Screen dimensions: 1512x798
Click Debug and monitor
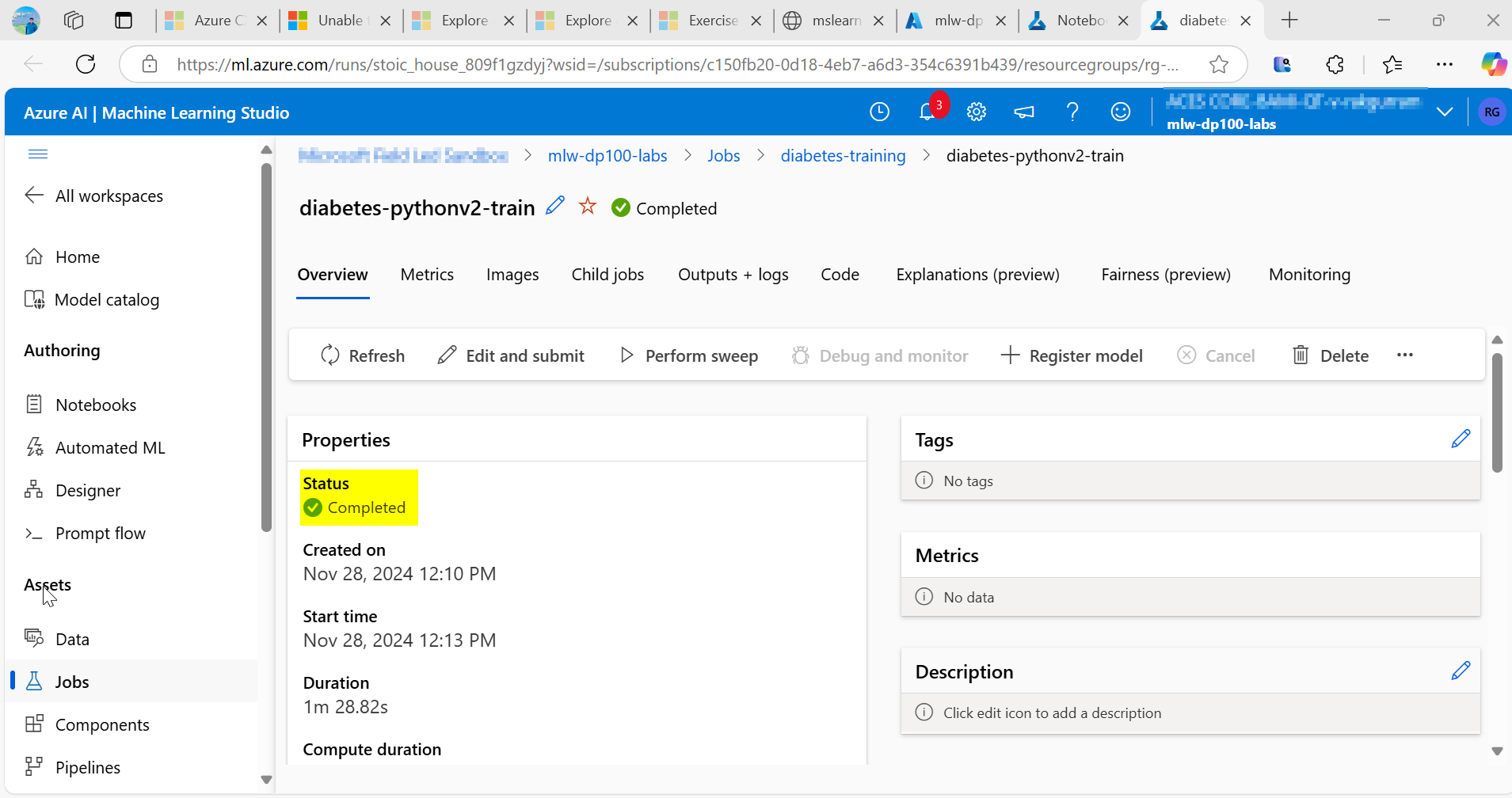coord(880,355)
